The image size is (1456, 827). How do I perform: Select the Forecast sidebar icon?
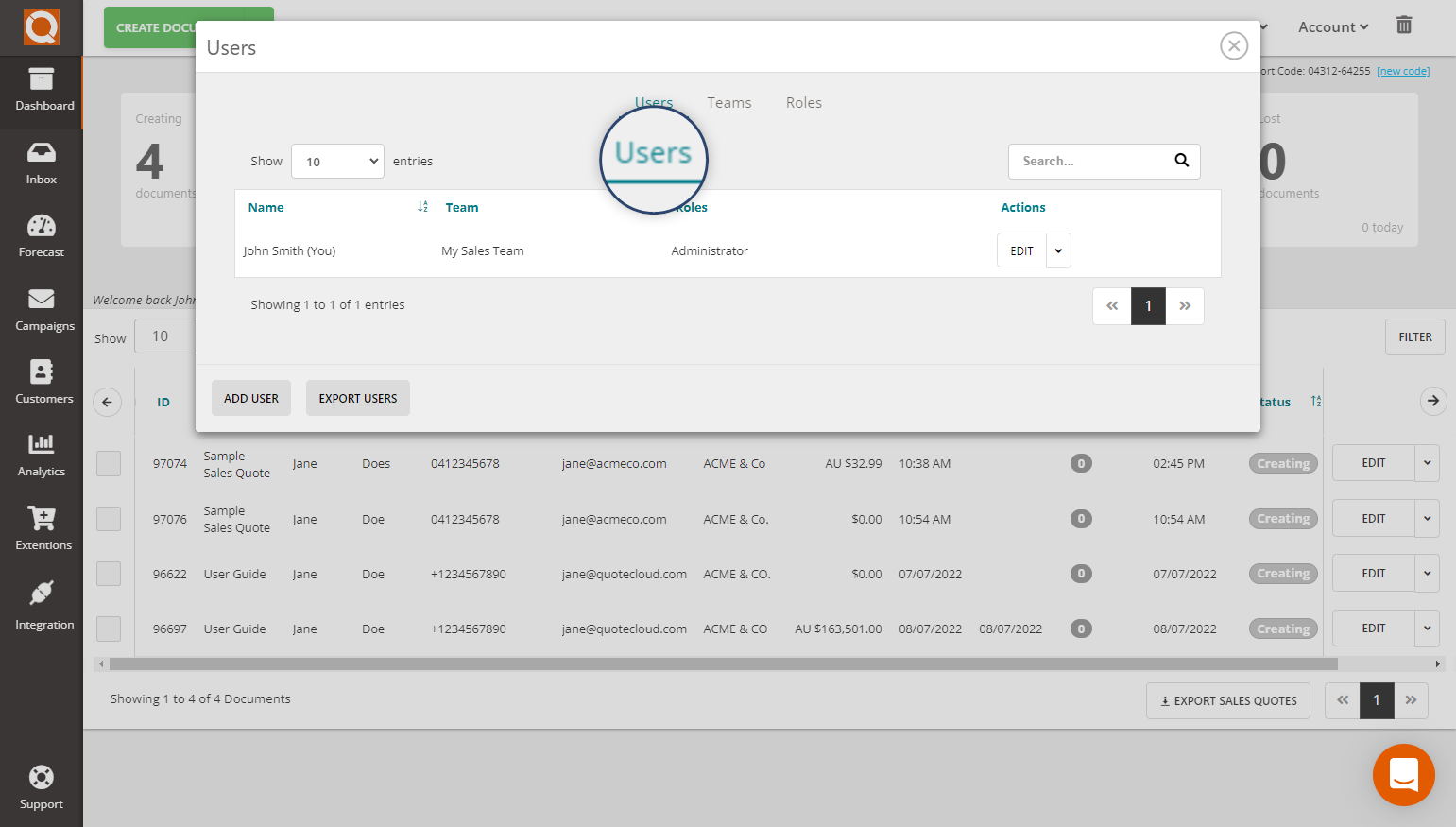pyautogui.click(x=41, y=235)
